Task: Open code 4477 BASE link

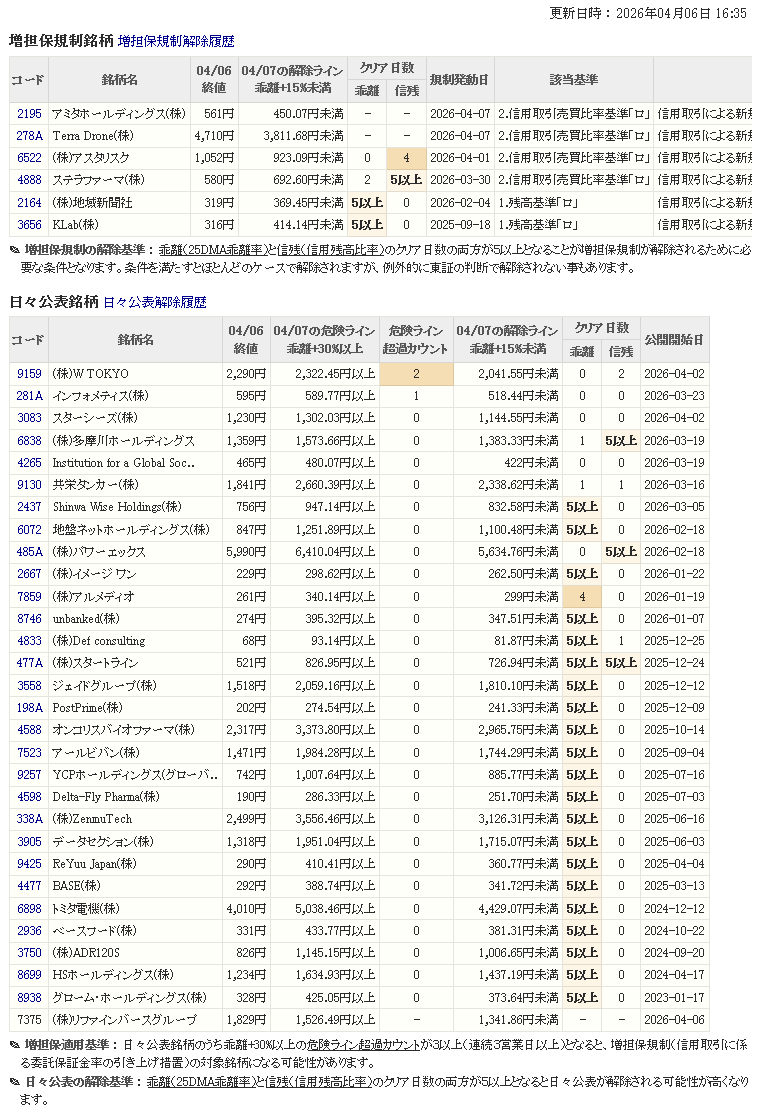Action: [x=29, y=885]
